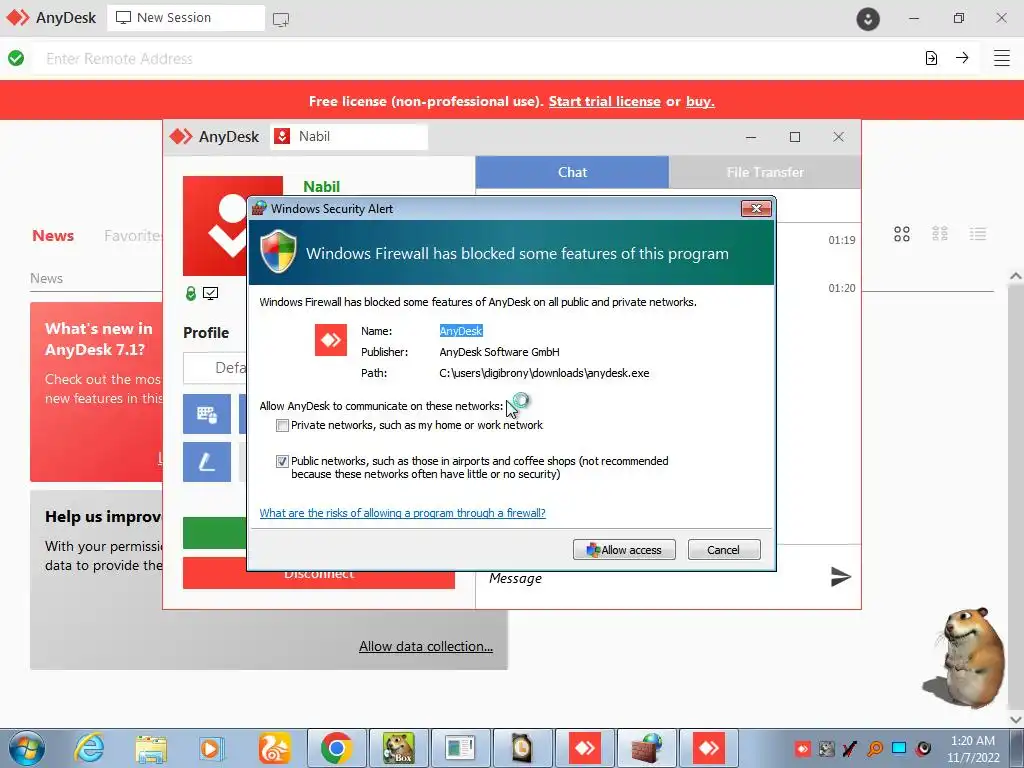Viewport: 1024px width, 768px height.
Task: Open the hamburger main menu
Action: pos(1002,58)
